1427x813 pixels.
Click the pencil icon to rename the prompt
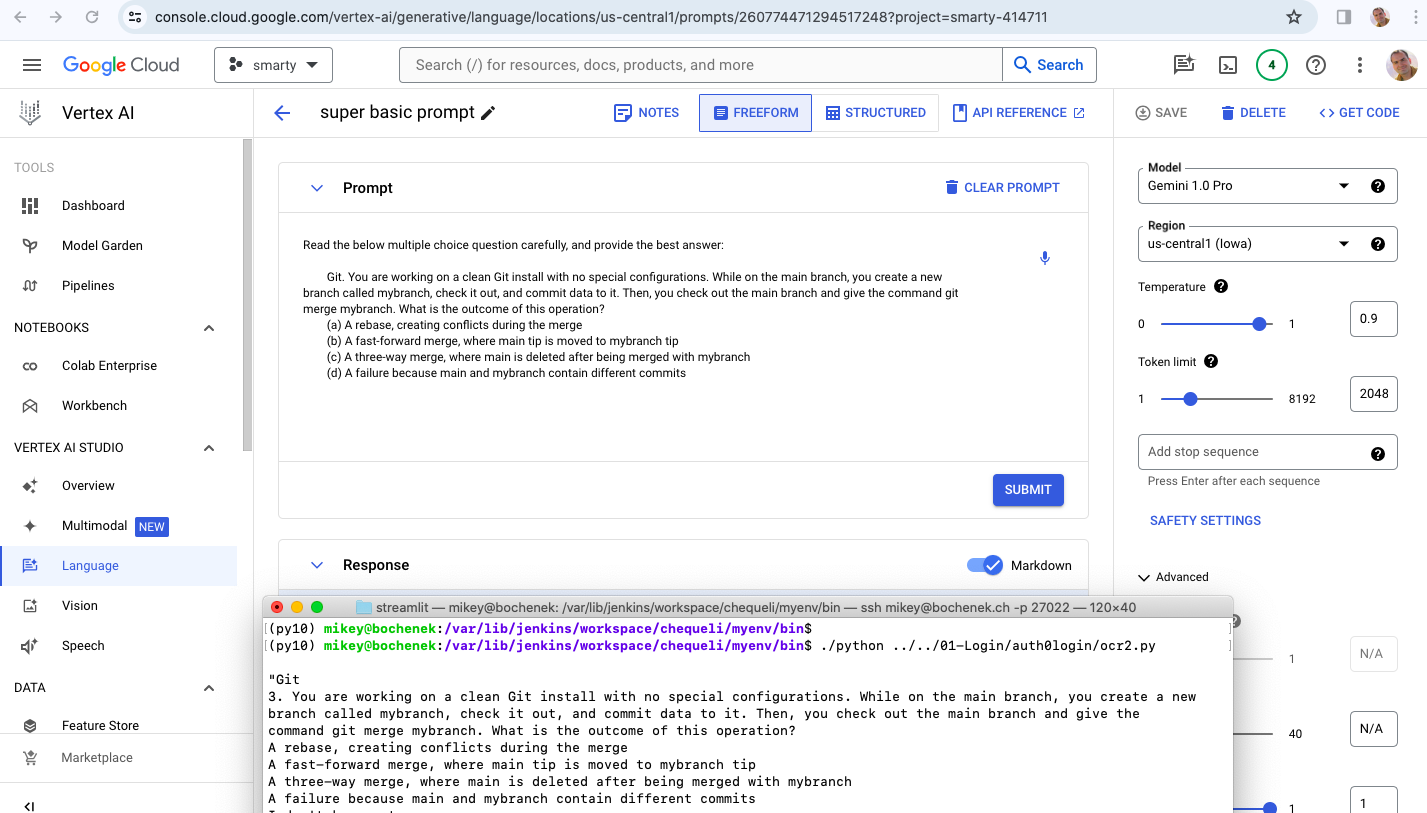coord(488,113)
